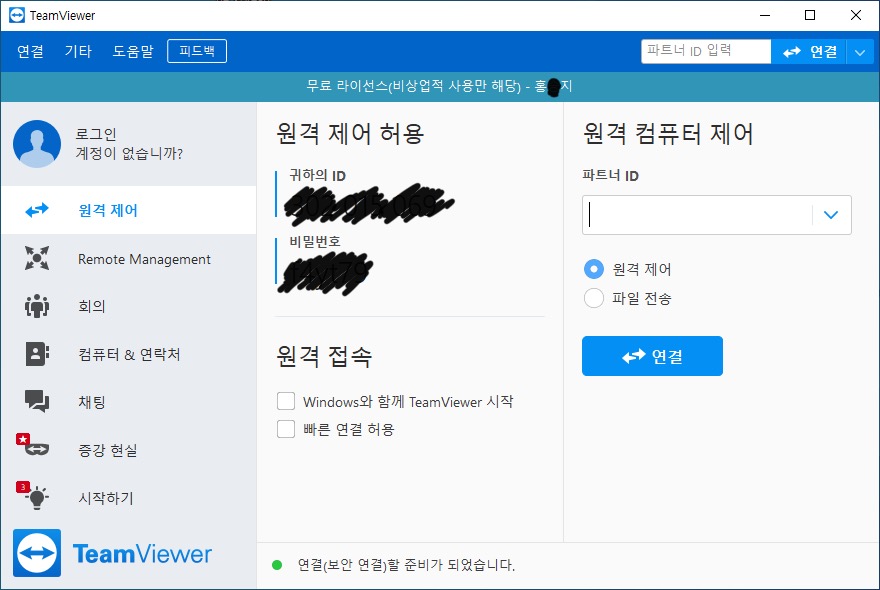Maximize the TeamViewer window

point(810,15)
